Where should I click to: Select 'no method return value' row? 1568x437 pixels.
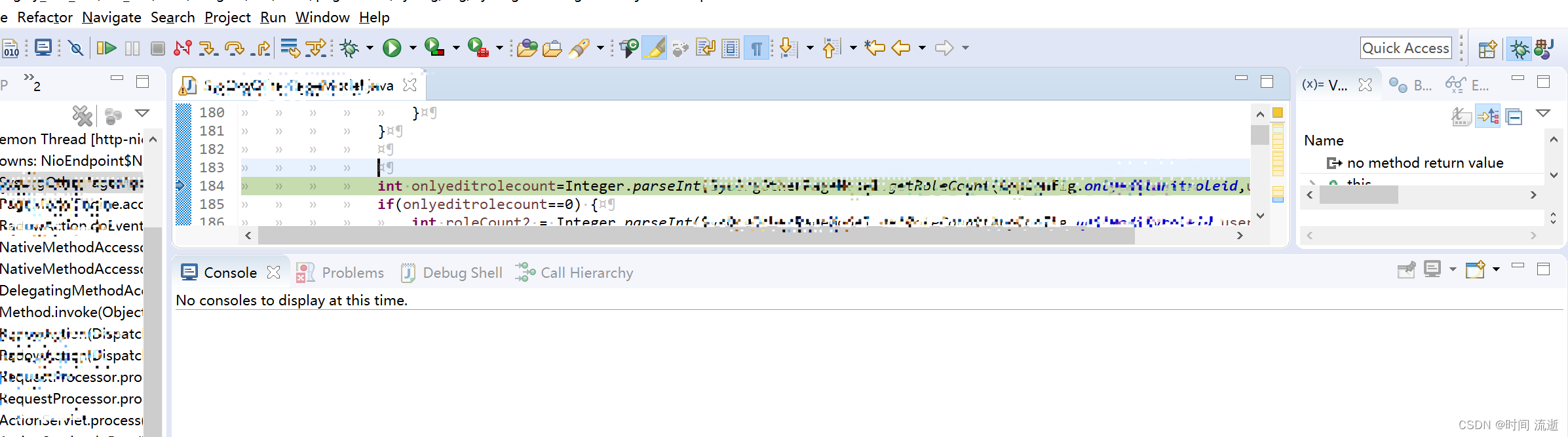pos(1422,162)
